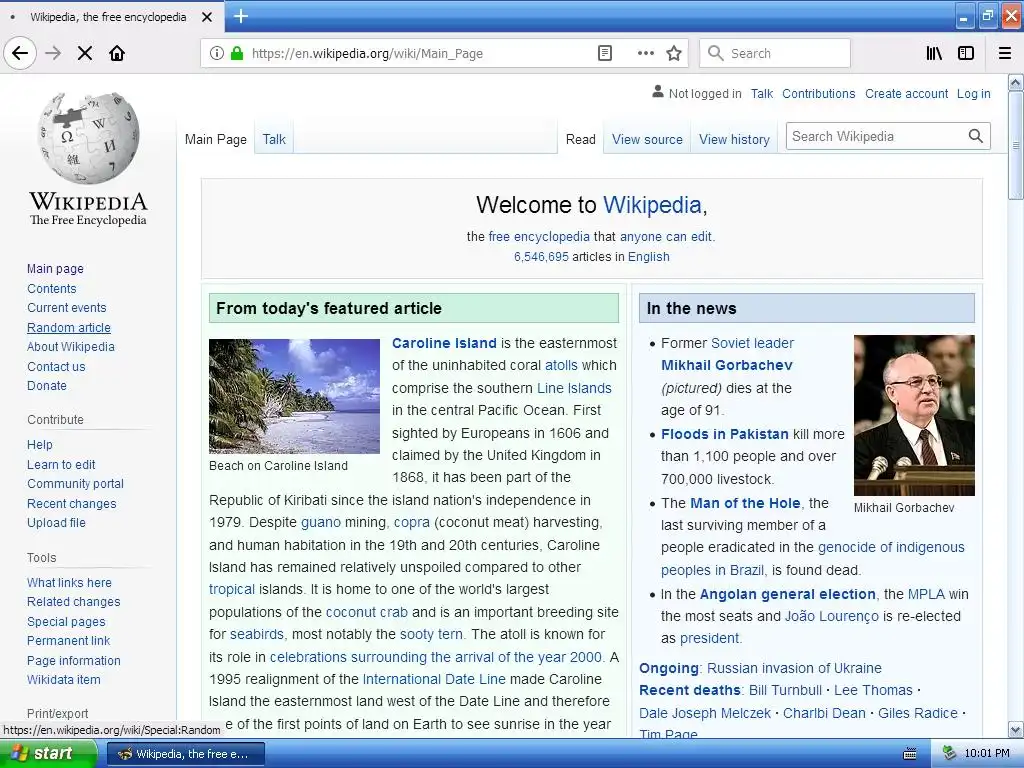The width and height of the screenshot is (1024, 768).
Task: Select Wikipedia taskbar window button
Action: click(185, 754)
